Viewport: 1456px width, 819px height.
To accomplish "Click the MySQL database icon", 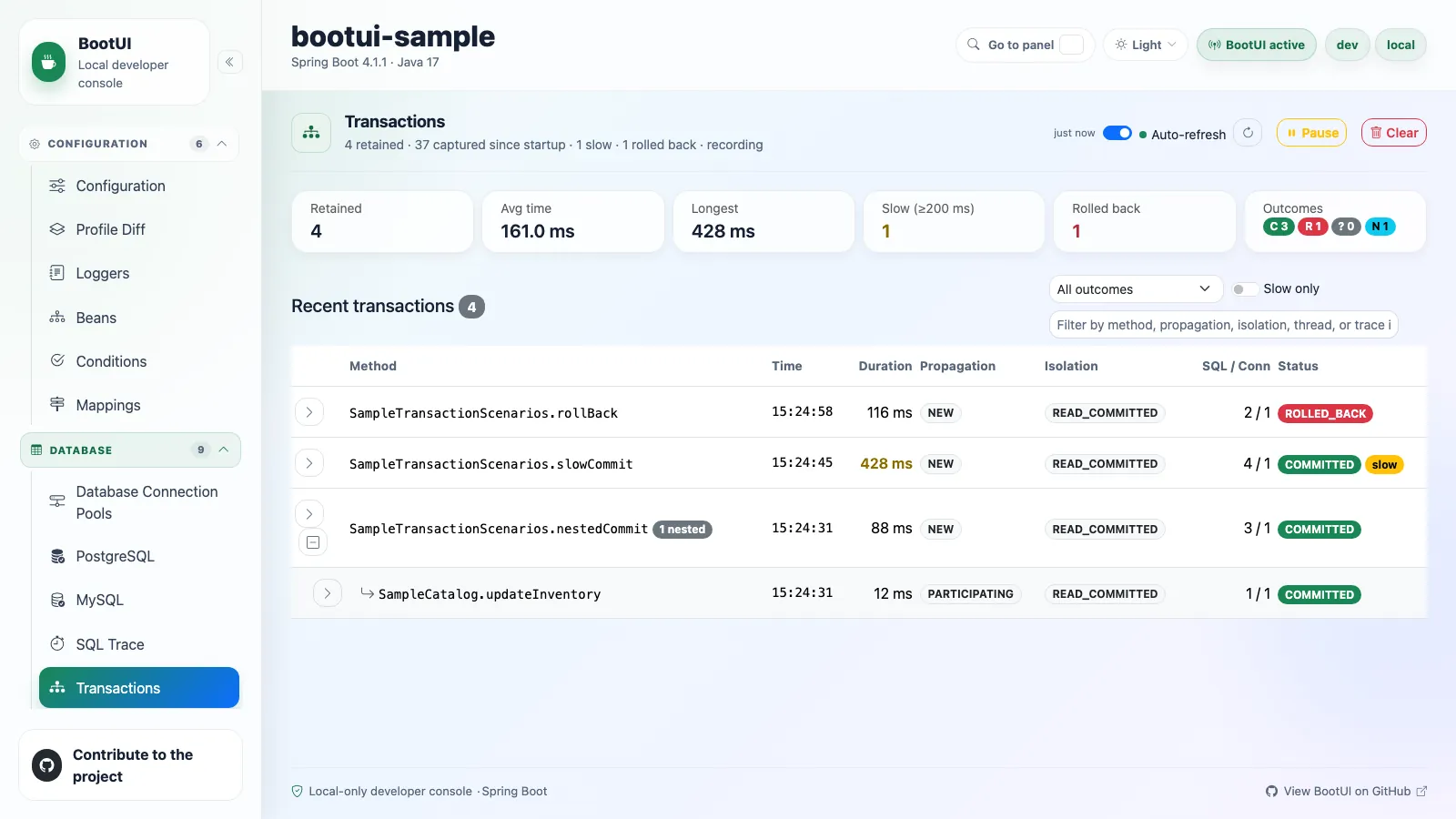I will 57,600.
